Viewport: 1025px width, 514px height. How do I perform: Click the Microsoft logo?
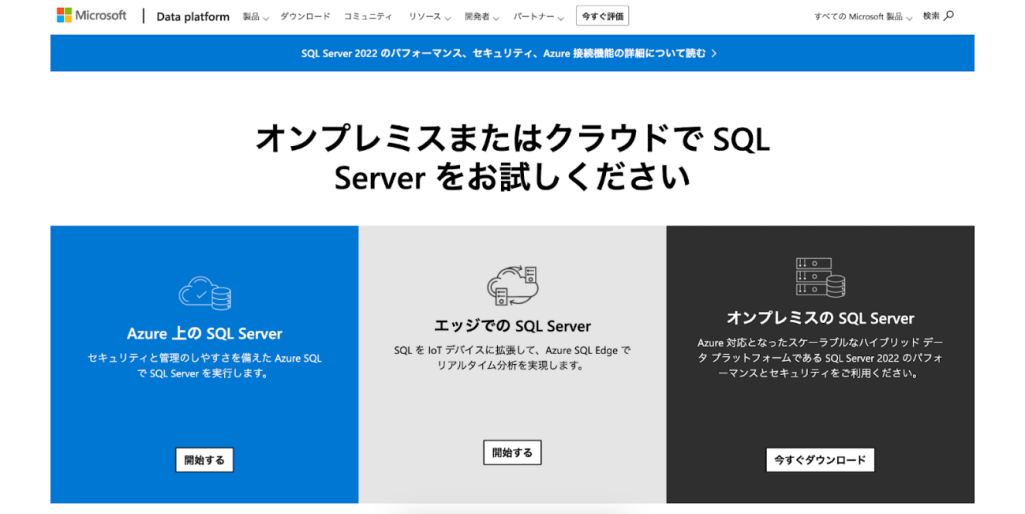[x=92, y=15]
